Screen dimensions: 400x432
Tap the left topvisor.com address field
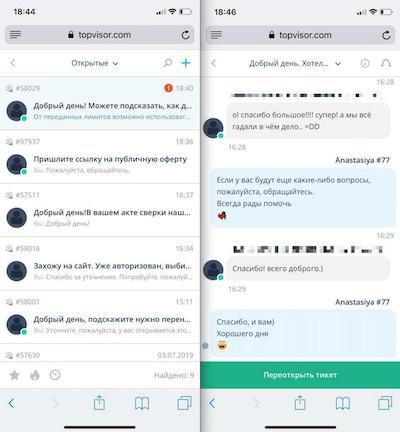[x=100, y=35]
